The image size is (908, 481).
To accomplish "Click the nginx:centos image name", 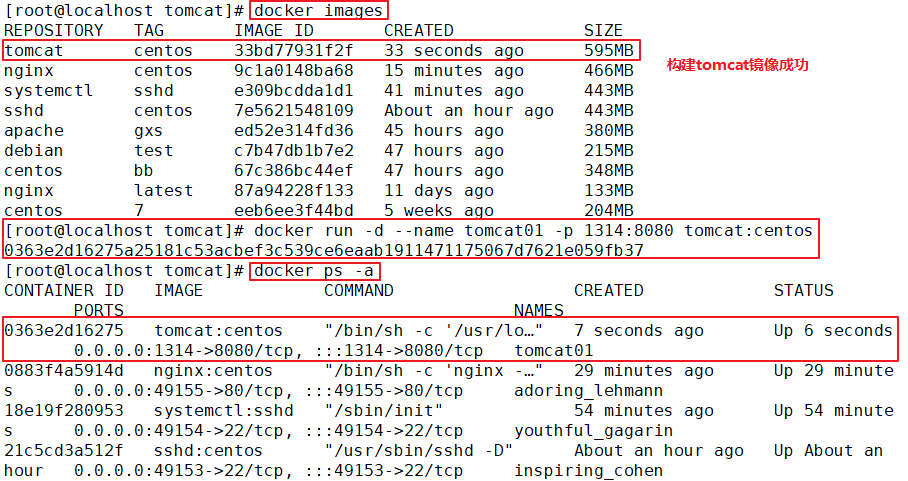I will pos(213,370).
